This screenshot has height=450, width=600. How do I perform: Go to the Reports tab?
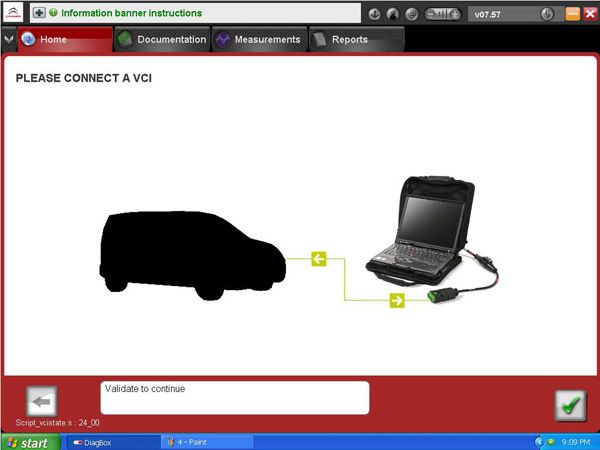pos(357,39)
